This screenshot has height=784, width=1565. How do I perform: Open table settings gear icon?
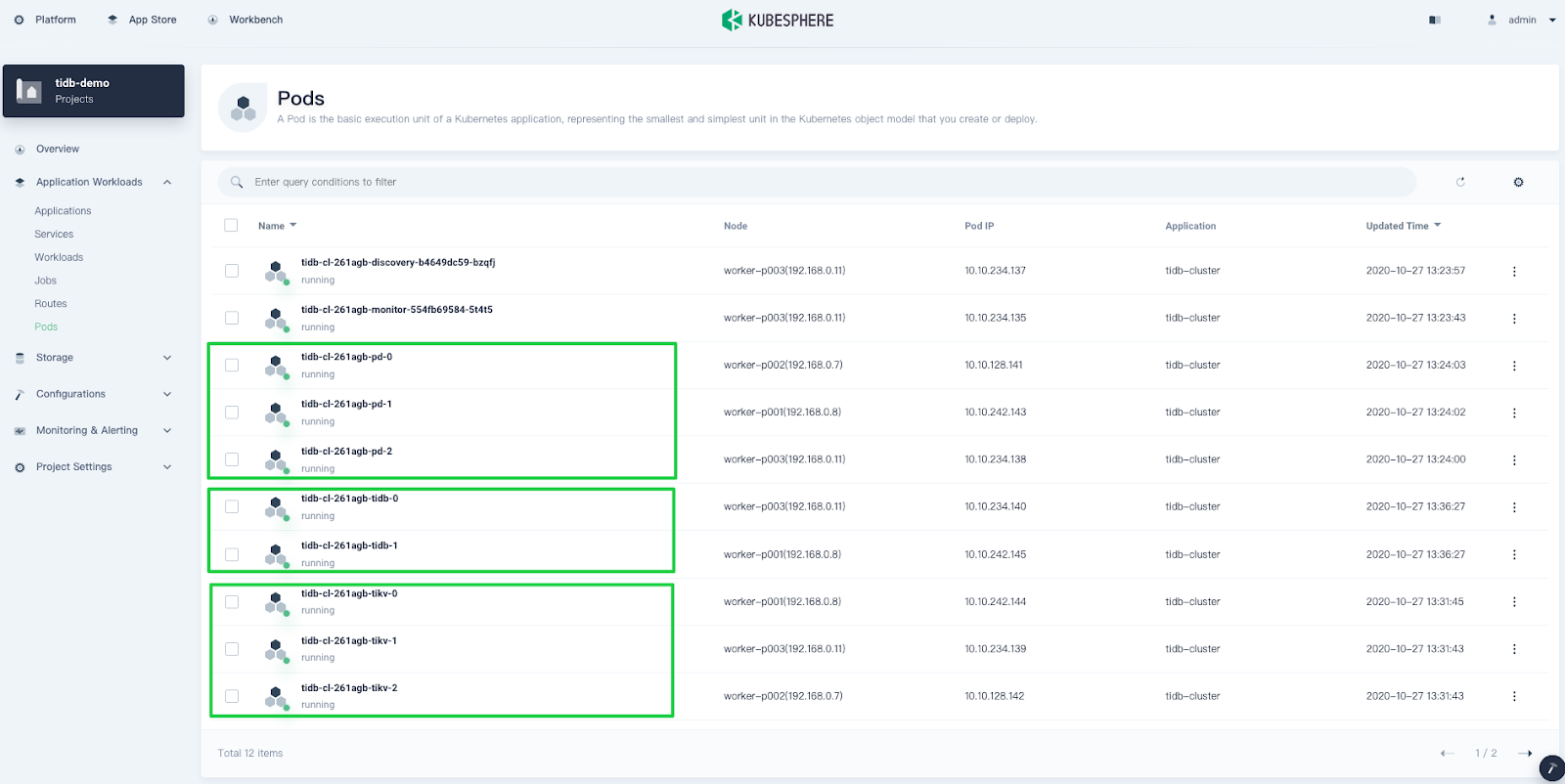pyautogui.click(x=1518, y=182)
